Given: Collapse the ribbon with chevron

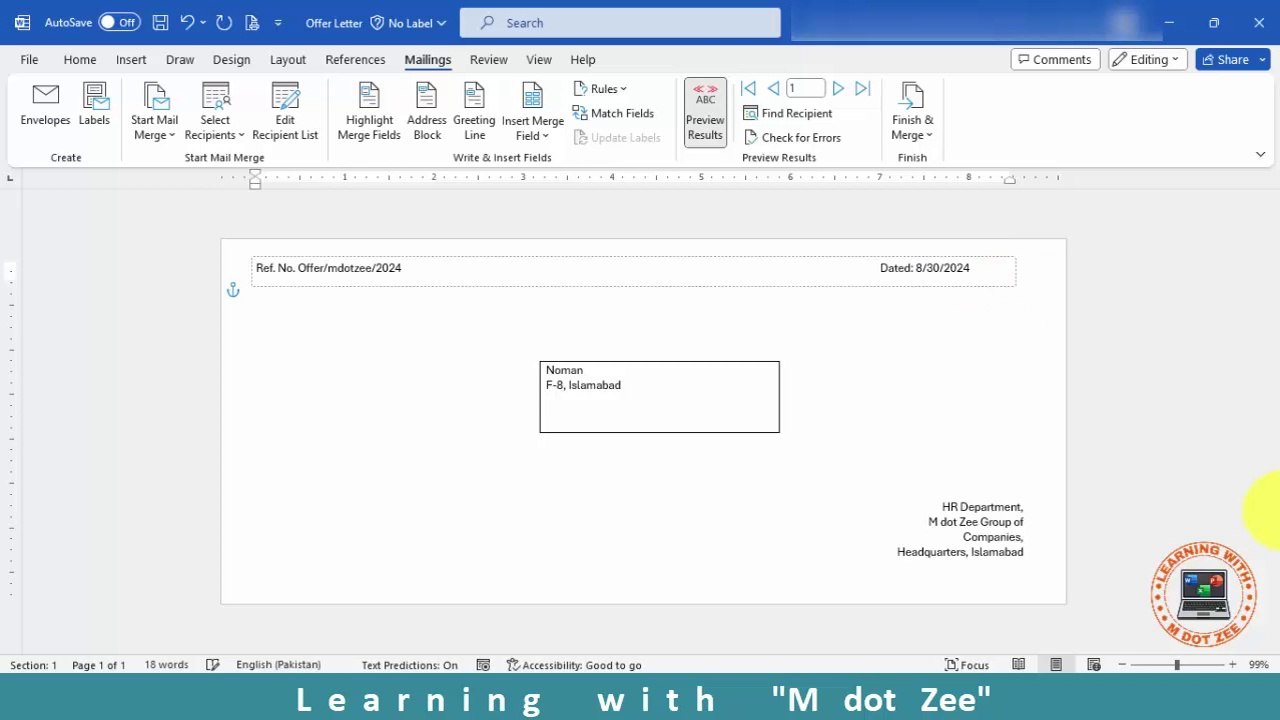Looking at the screenshot, I should (1260, 155).
